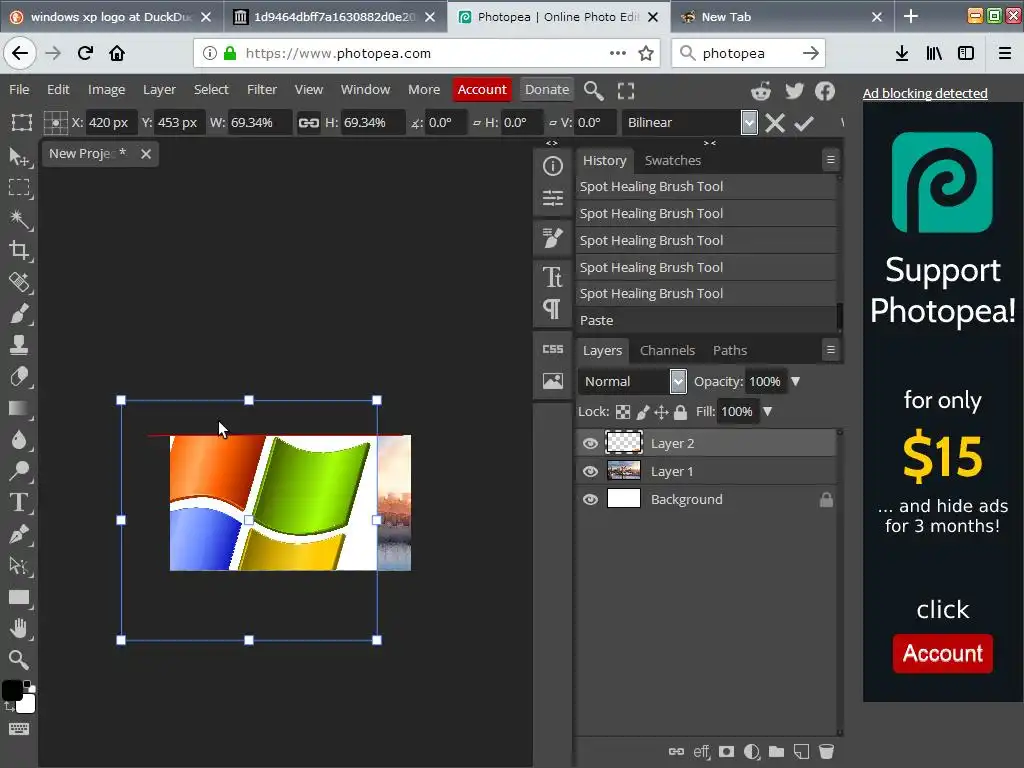Select the Gradient tool
The width and height of the screenshot is (1024, 768).
pyautogui.click(x=19, y=408)
